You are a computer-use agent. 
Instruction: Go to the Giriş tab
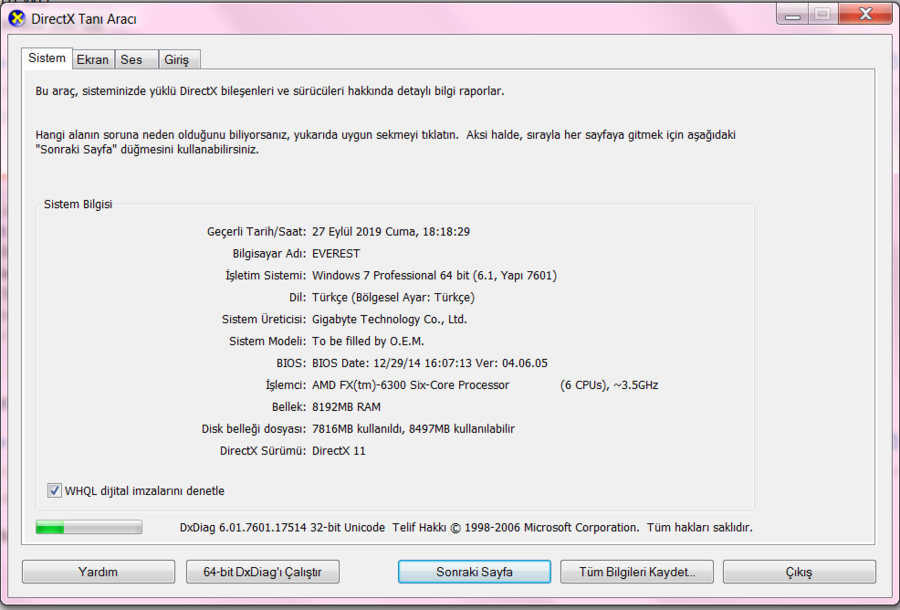point(179,60)
